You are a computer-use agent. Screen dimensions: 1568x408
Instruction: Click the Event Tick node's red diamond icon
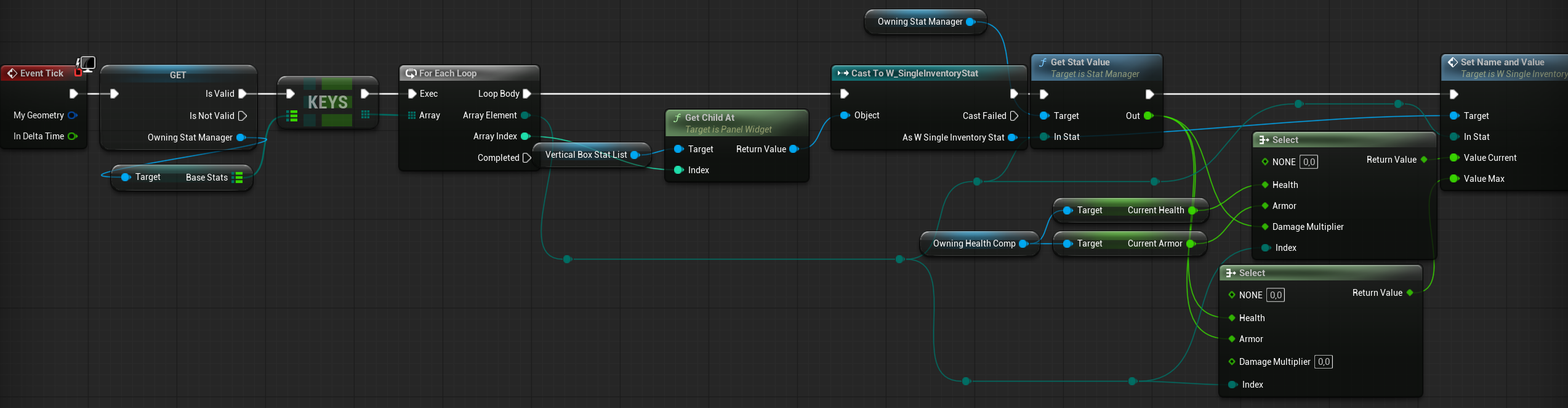click(x=12, y=73)
